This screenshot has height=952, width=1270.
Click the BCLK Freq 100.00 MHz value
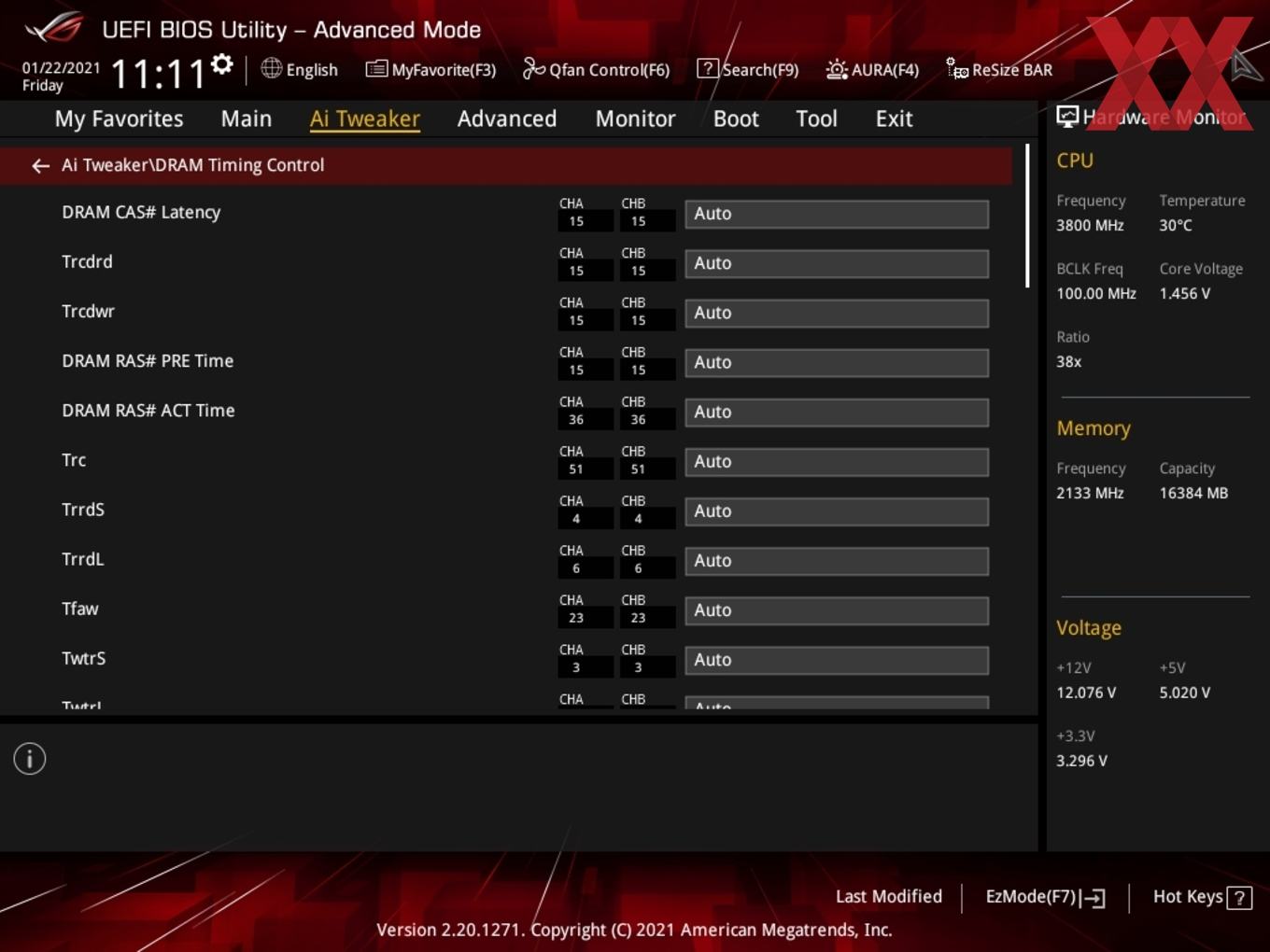[1096, 293]
